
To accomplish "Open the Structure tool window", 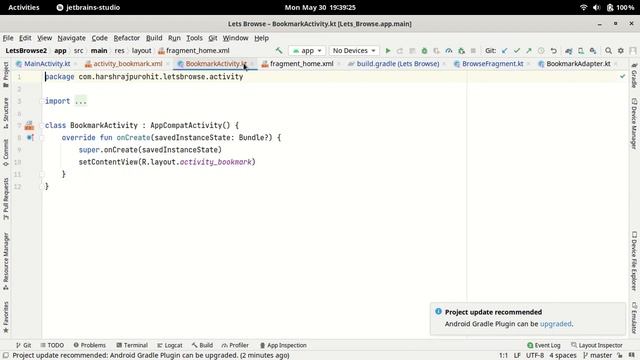I will pyautogui.click(x=6, y=113).
